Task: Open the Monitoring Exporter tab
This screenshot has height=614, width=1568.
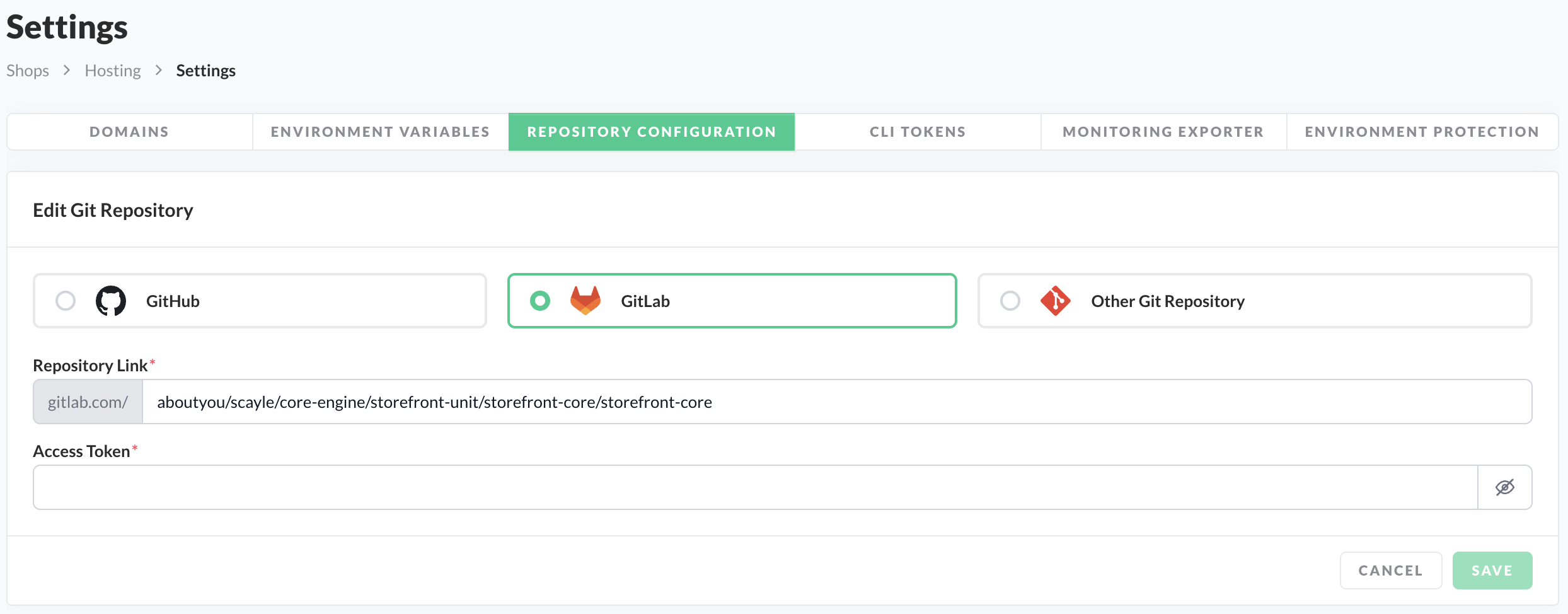Action: tap(1163, 132)
